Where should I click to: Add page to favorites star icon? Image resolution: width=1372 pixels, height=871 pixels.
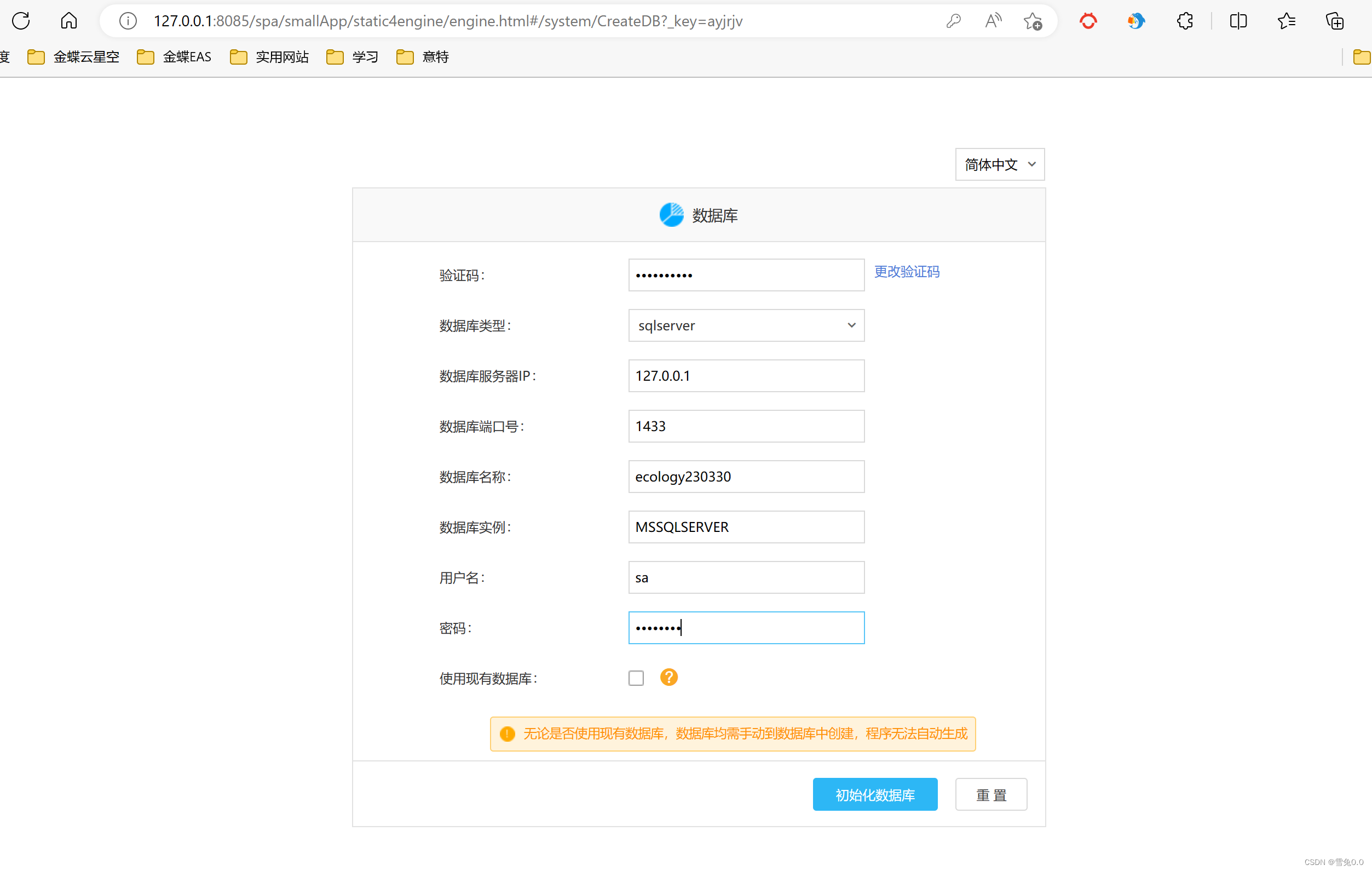click(x=1032, y=21)
